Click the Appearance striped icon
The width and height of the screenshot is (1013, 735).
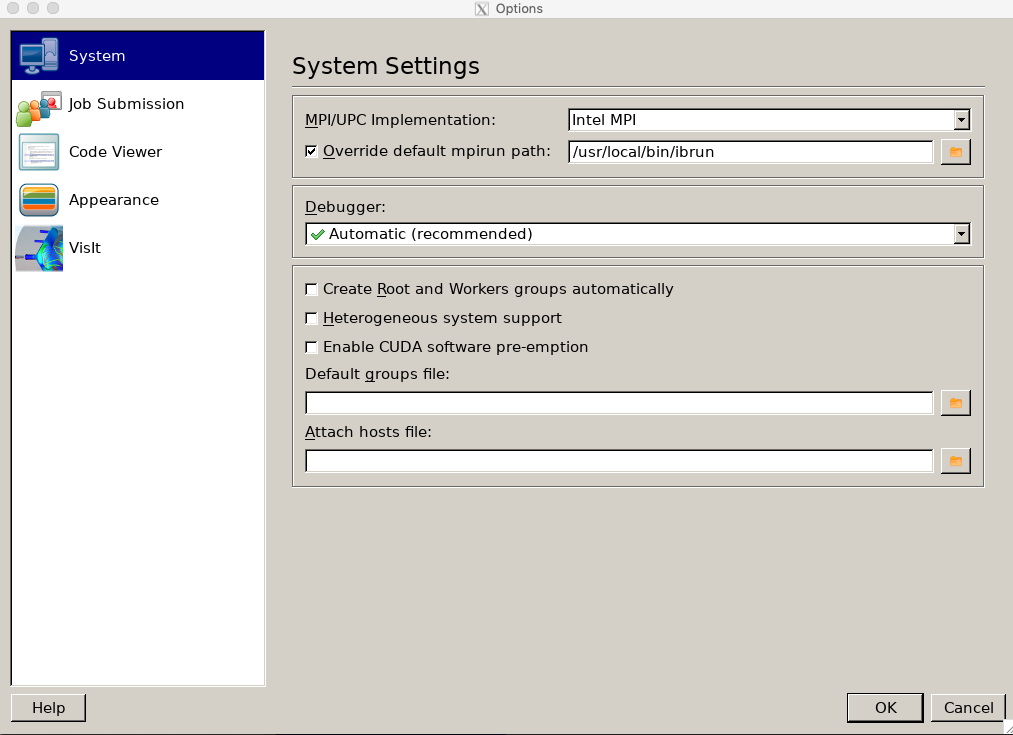coord(39,200)
